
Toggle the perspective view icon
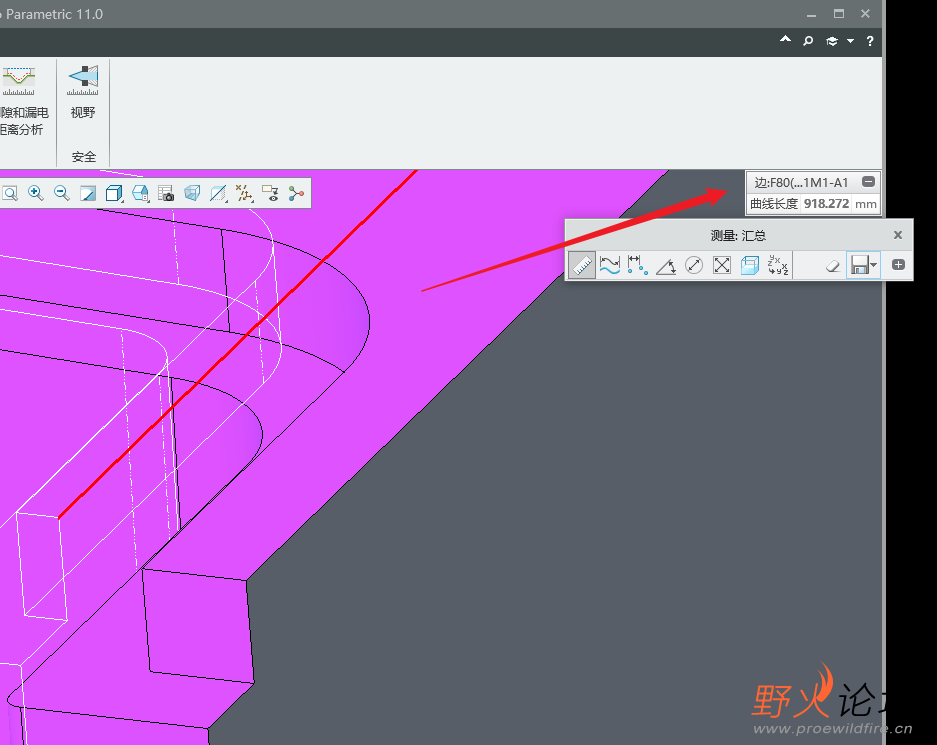(192, 193)
